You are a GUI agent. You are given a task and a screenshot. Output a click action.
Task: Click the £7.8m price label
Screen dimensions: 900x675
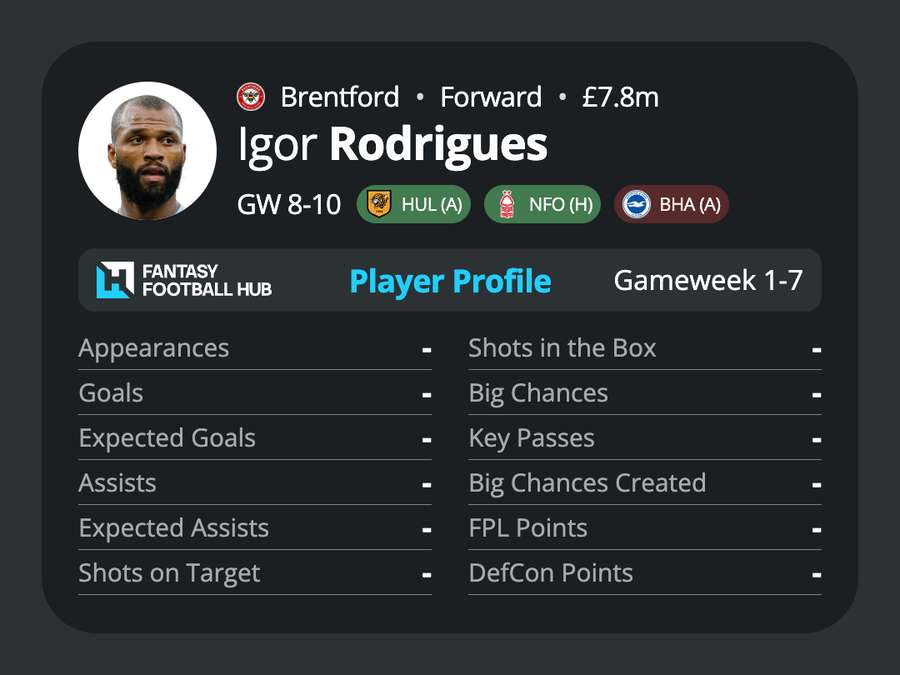coord(620,97)
